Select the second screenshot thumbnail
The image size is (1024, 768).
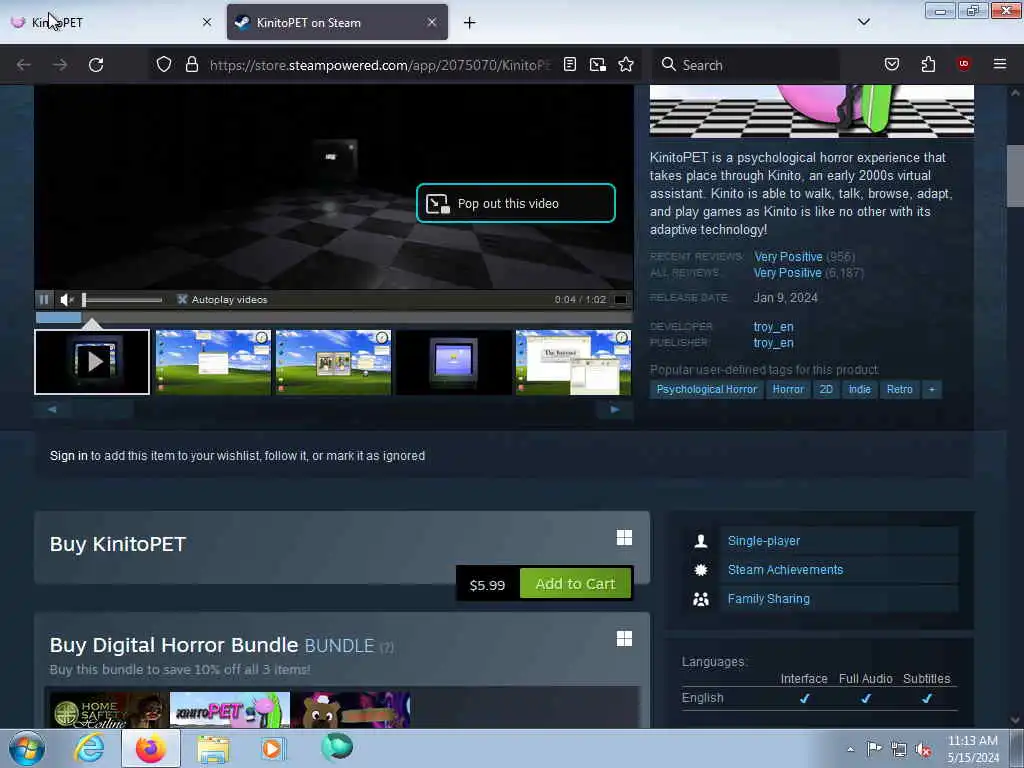213,362
